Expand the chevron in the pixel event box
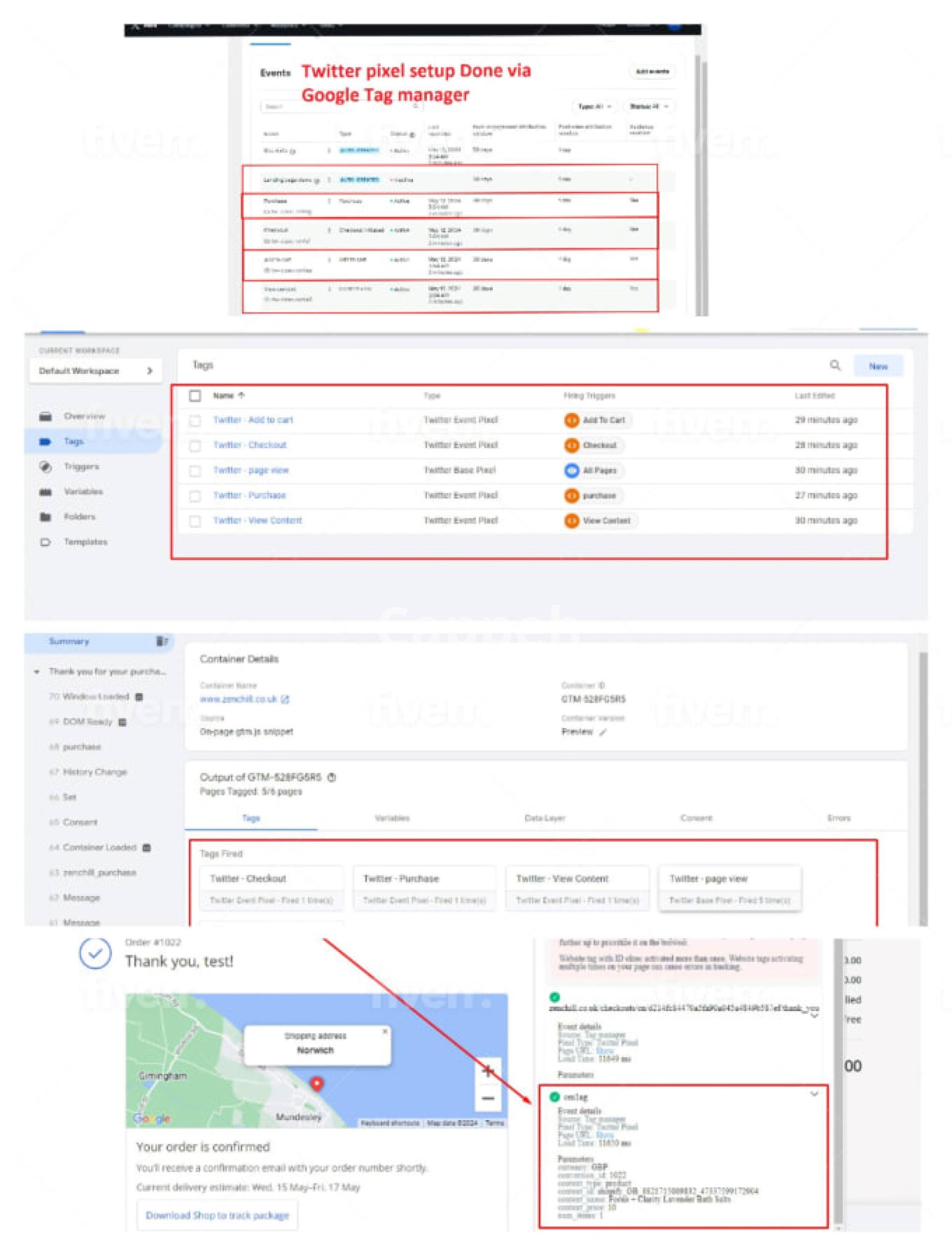 click(814, 1093)
